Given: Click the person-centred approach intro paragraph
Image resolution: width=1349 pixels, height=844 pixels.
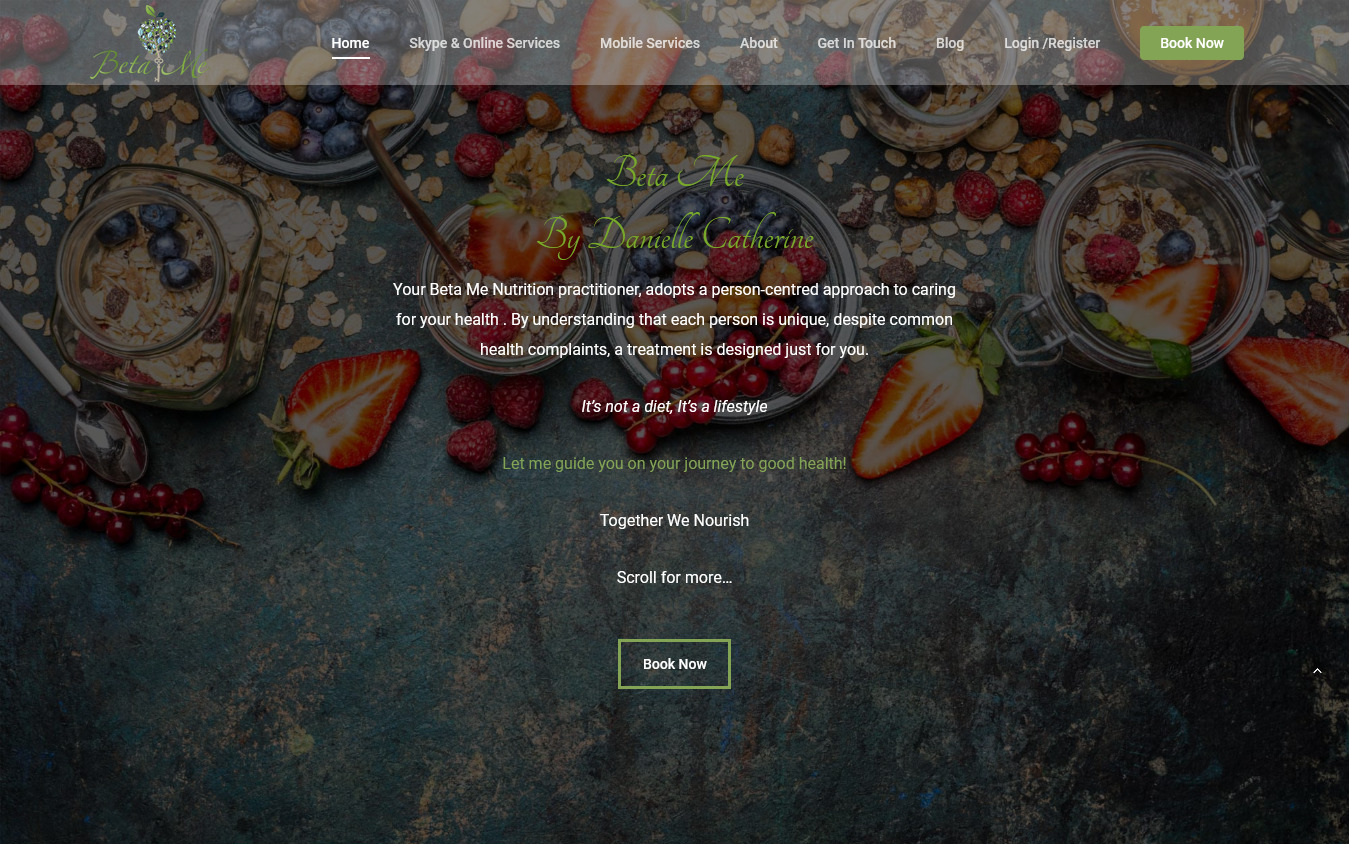Looking at the screenshot, I should (x=674, y=319).
